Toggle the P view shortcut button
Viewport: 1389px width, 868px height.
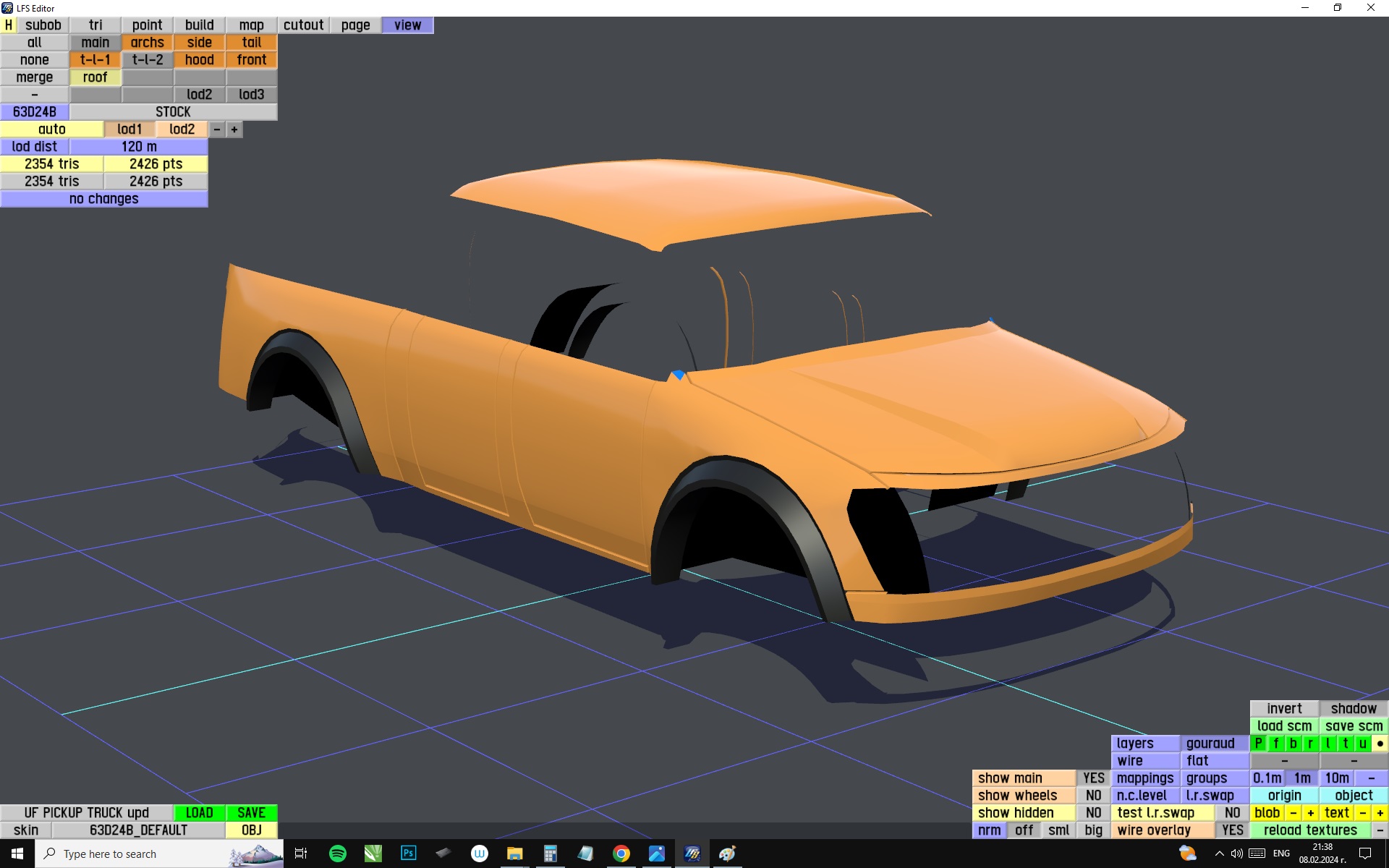coord(1258,744)
